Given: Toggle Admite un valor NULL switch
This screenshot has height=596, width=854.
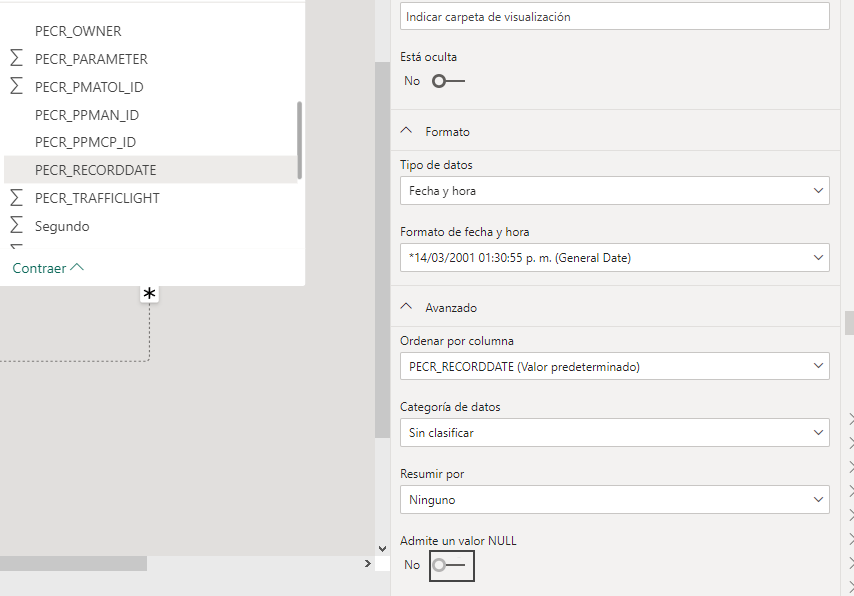Looking at the screenshot, I should point(452,565).
